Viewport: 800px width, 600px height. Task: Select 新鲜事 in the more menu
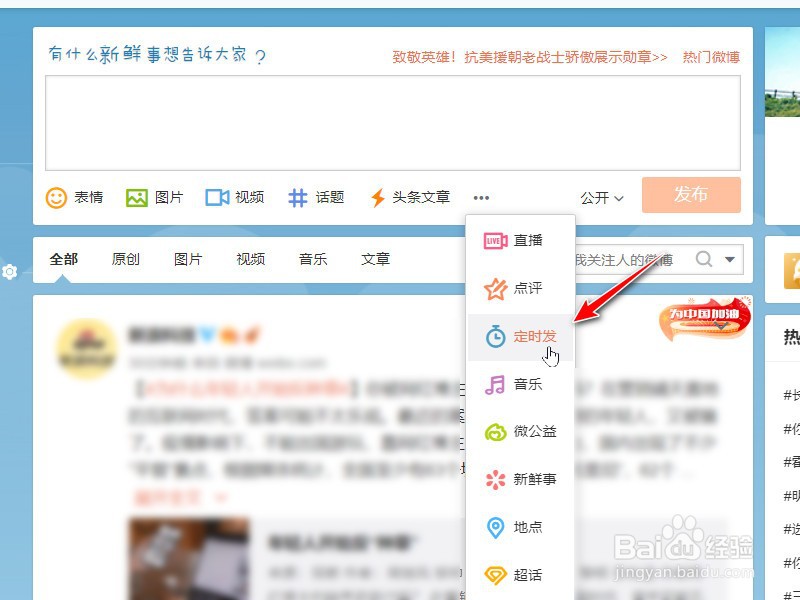(x=520, y=480)
